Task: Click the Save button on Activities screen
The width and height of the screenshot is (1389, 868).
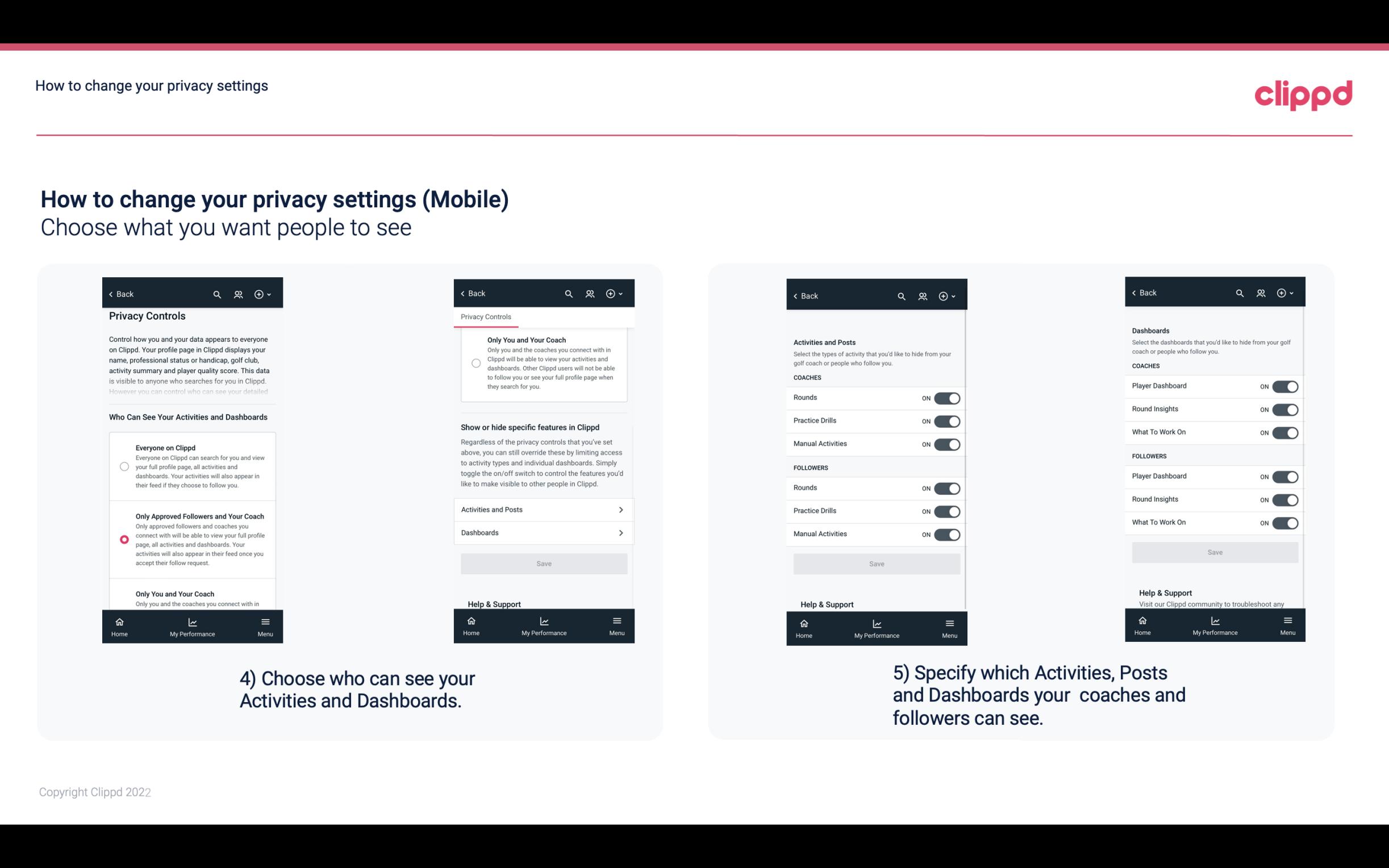Action: click(x=876, y=562)
